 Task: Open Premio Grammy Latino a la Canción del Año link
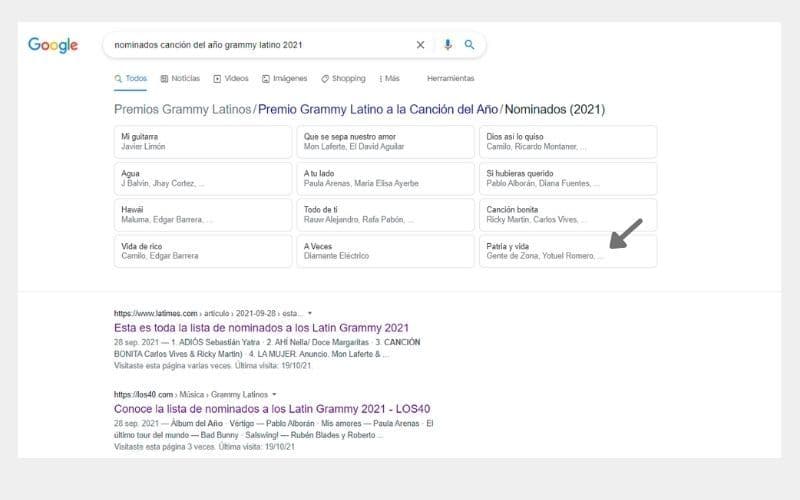378,109
